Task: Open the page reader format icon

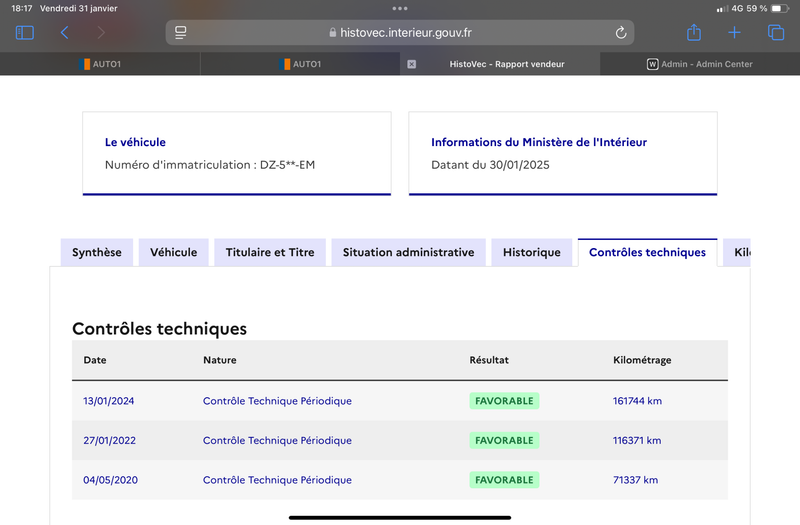Action: coord(181,33)
